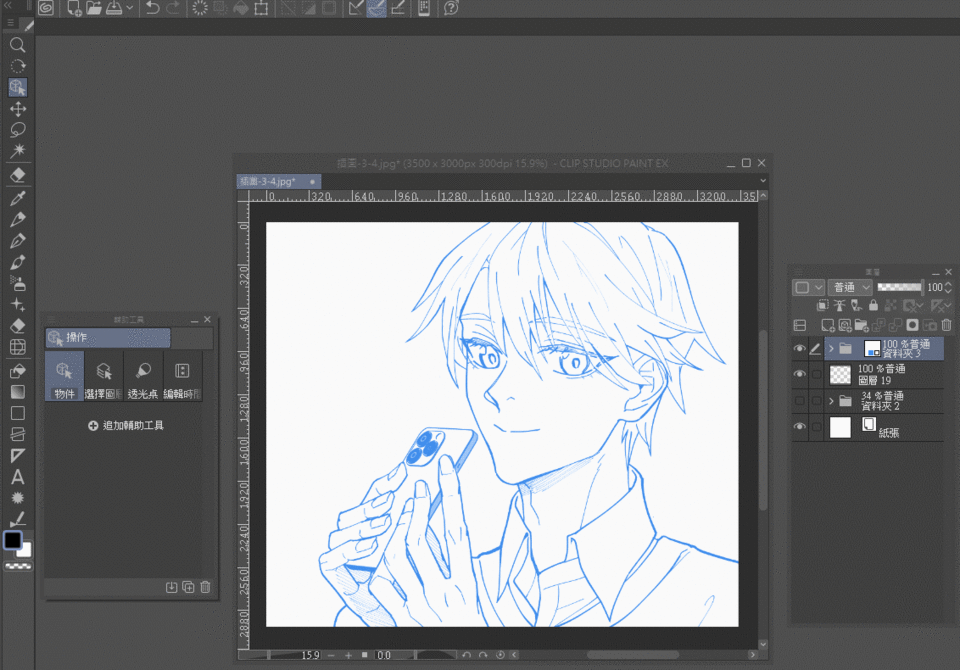Switch to the 插圖-3-4.jpg canvas tab
Screen dimensions: 960x670
279,181
